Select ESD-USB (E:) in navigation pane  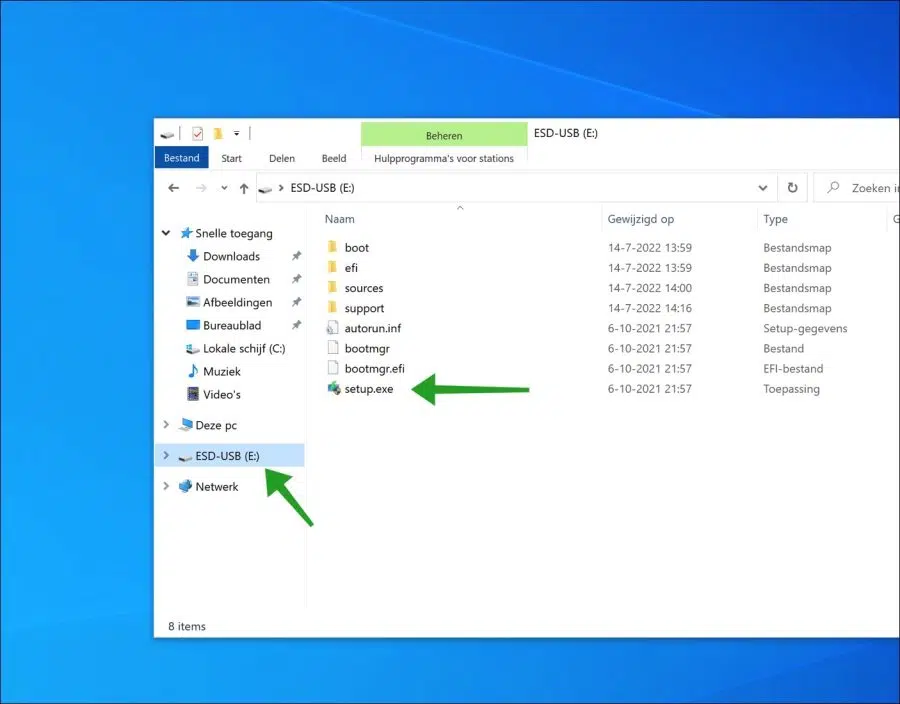tap(227, 456)
